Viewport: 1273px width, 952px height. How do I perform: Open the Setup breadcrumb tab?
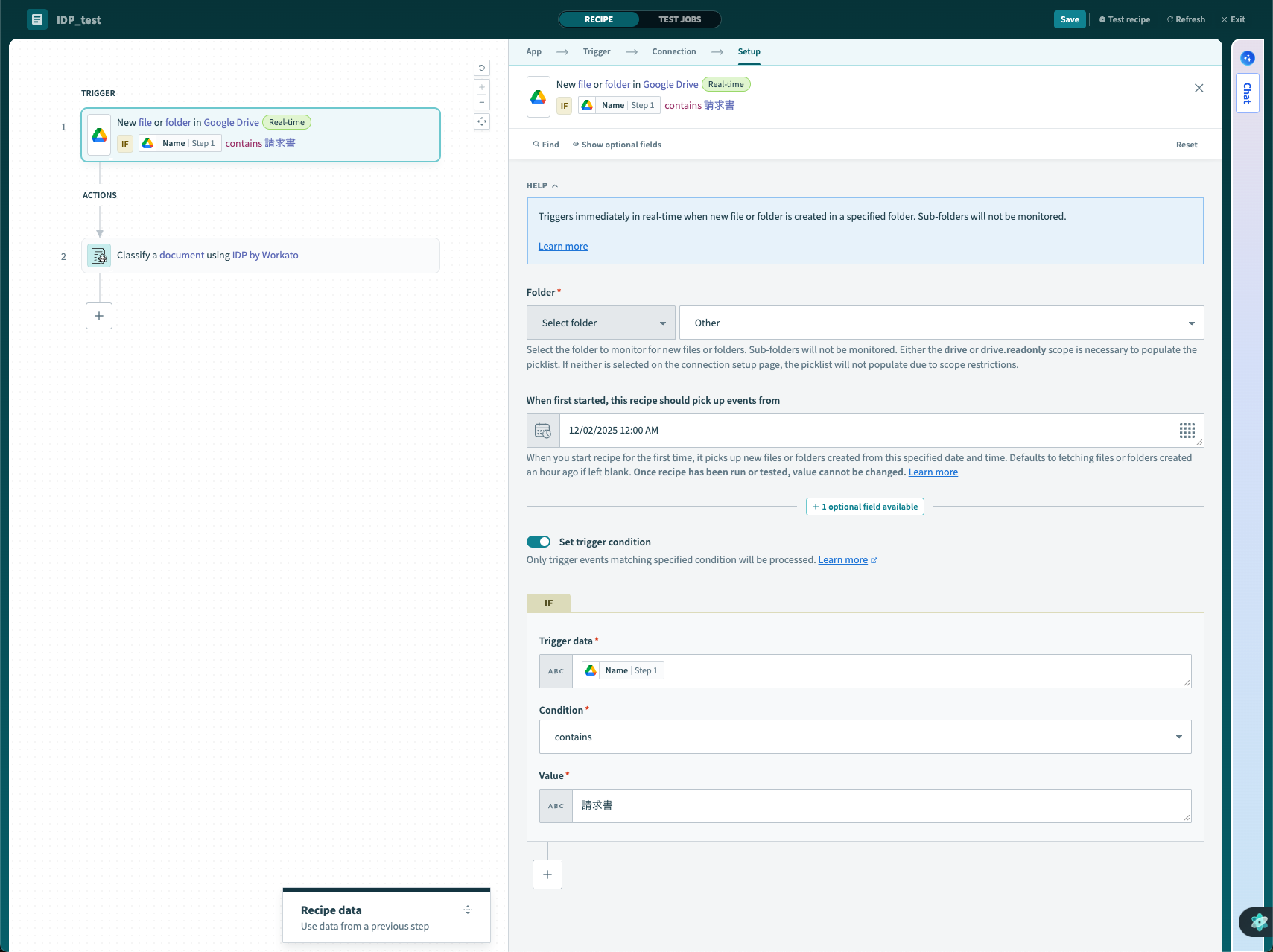point(749,51)
